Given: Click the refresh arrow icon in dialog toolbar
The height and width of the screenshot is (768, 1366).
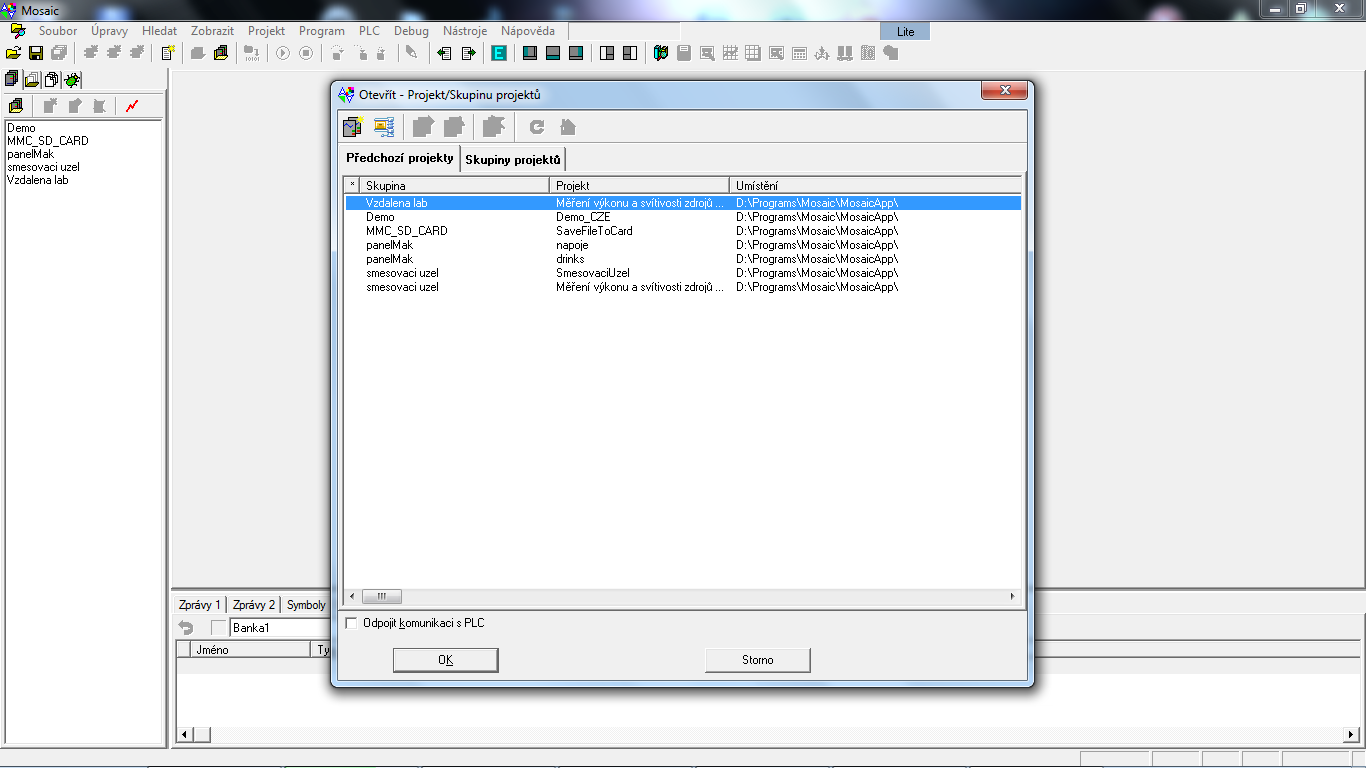Looking at the screenshot, I should coord(537,127).
